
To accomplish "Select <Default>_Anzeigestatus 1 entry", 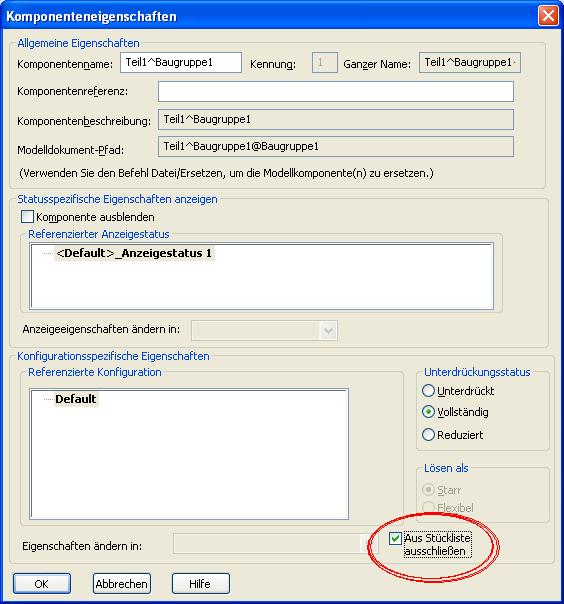I will point(134,253).
